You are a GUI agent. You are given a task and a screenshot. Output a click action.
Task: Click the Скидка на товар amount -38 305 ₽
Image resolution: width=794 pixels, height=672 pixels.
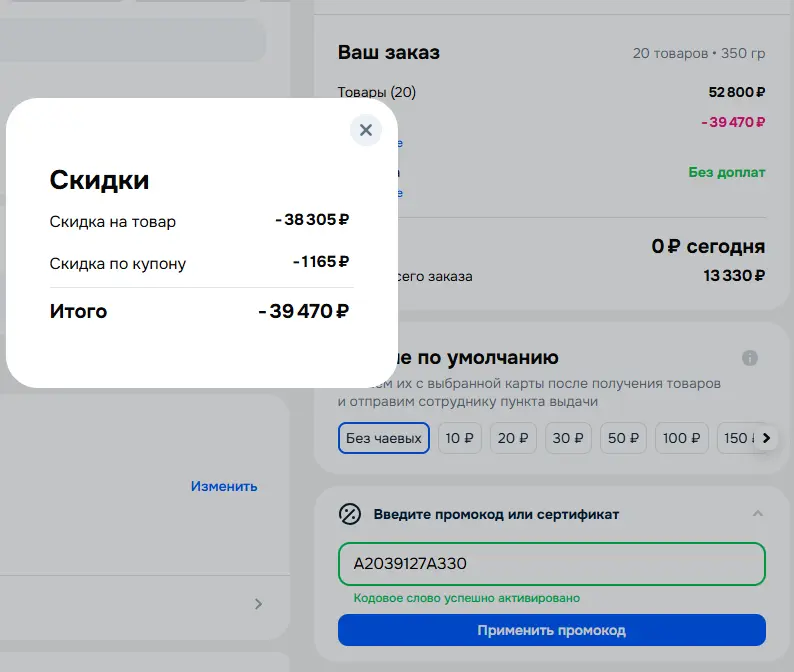[x=312, y=220]
